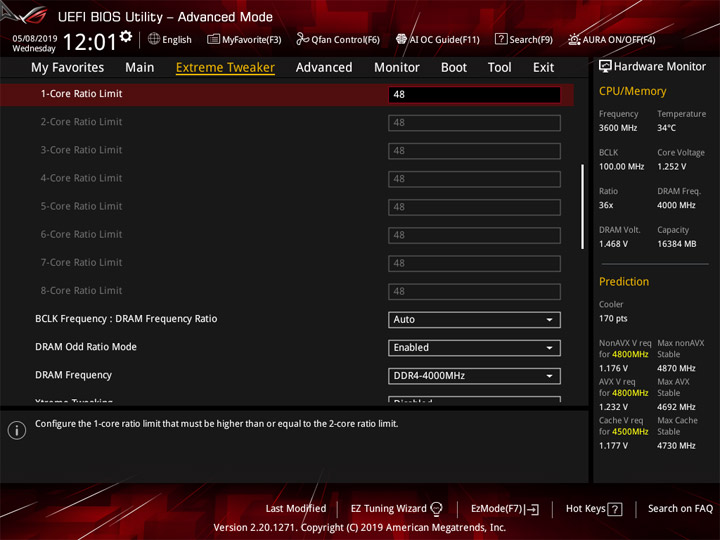Click the globe language icon
This screenshot has height=540, width=720.
154,39
